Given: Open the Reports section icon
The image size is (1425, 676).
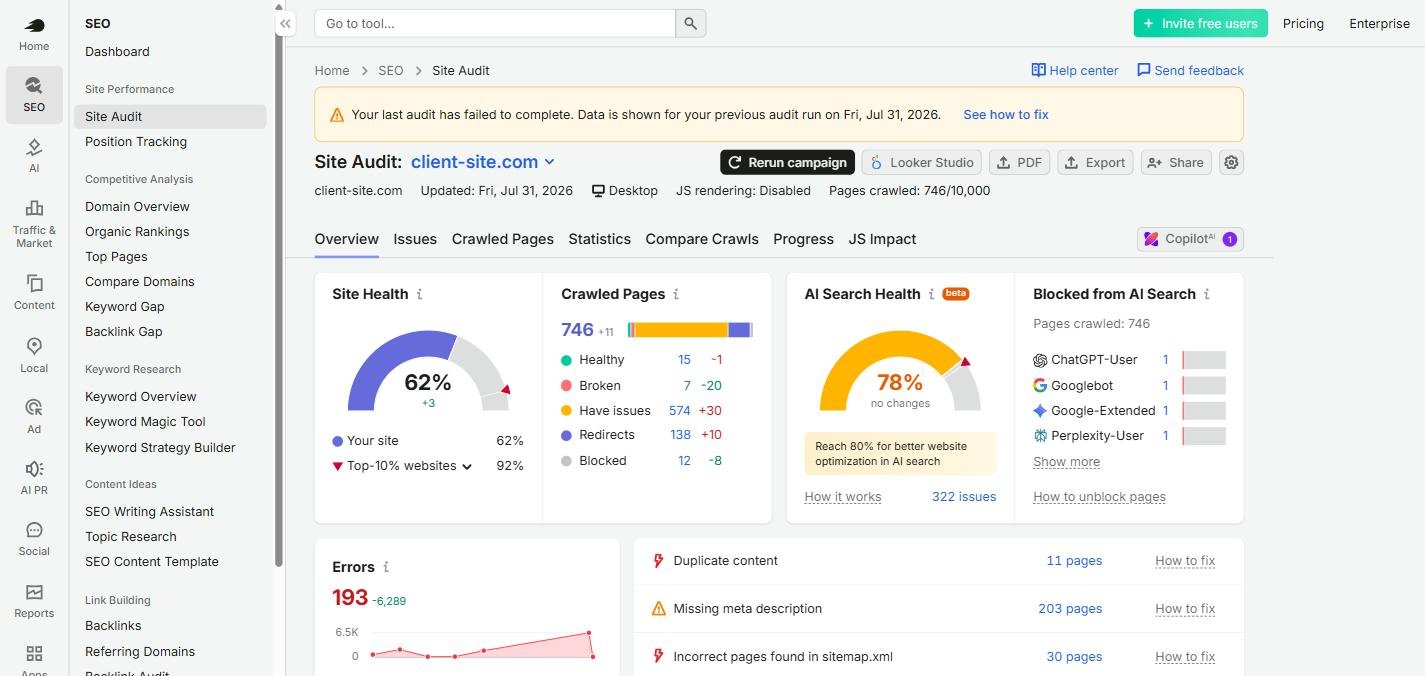Looking at the screenshot, I should (x=34, y=592).
